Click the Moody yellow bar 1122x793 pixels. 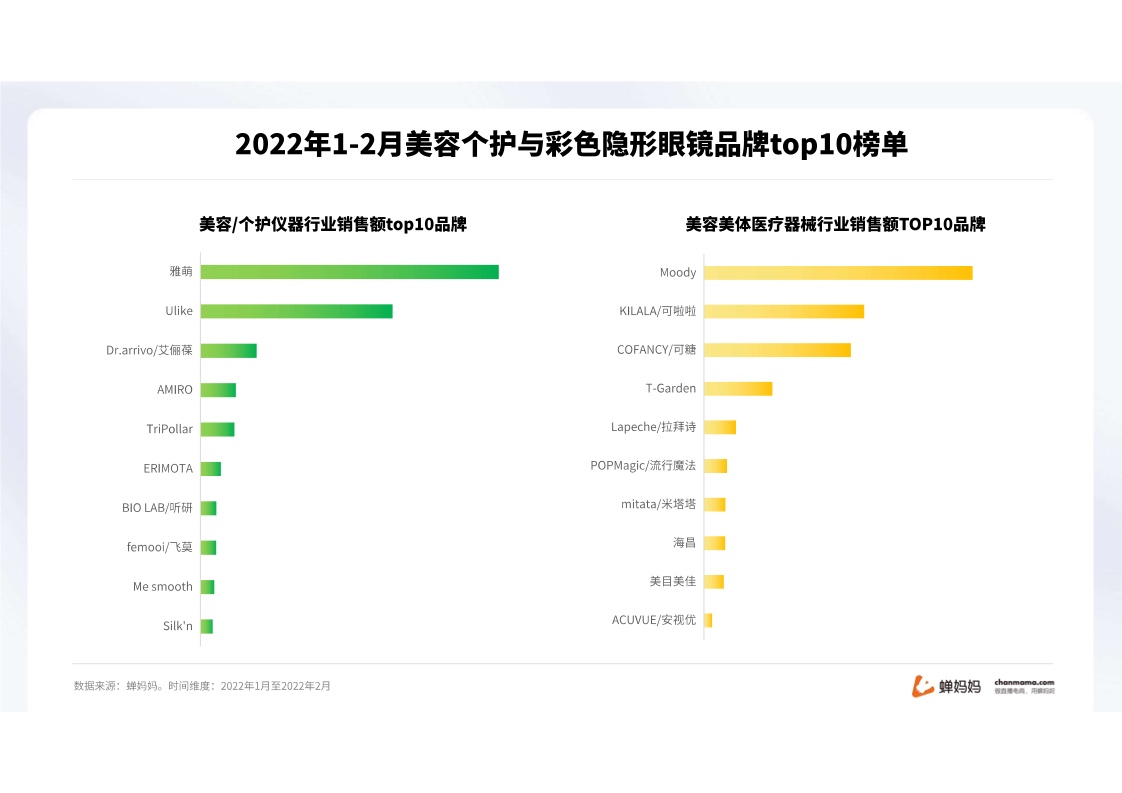pyautogui.click(x=838, y=273)
